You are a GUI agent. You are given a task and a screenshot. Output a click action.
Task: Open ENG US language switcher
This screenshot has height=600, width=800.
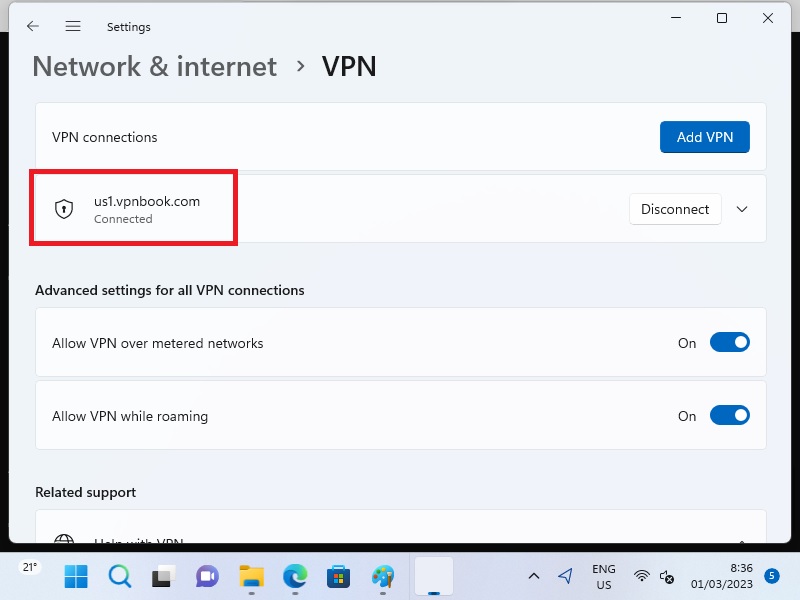603,576
